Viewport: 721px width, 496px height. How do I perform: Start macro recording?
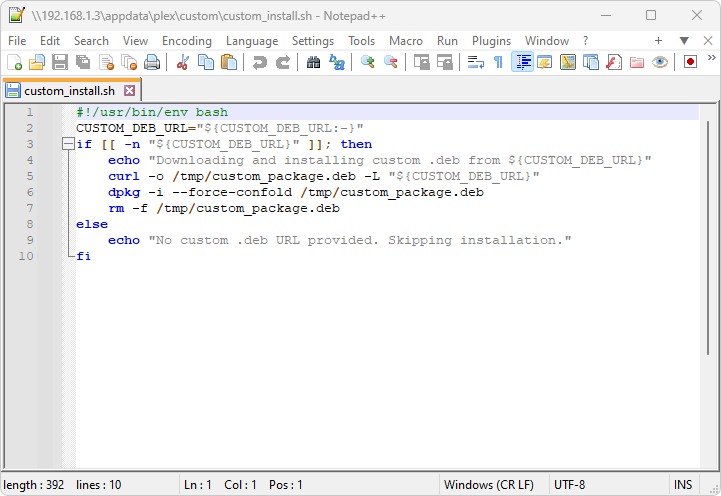tap(690, 62)
